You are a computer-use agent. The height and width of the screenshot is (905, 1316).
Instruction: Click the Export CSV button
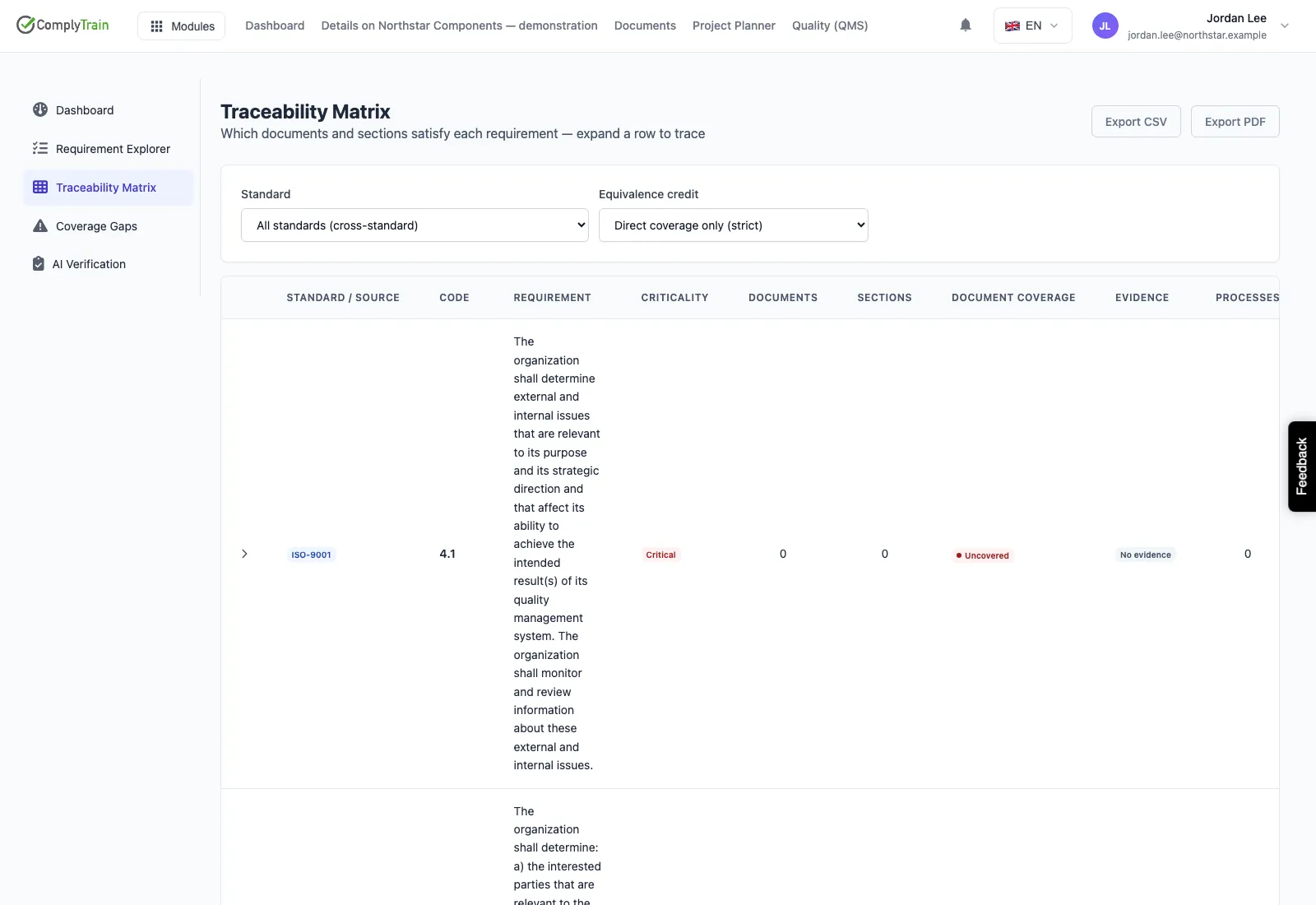click(1136, 122)
